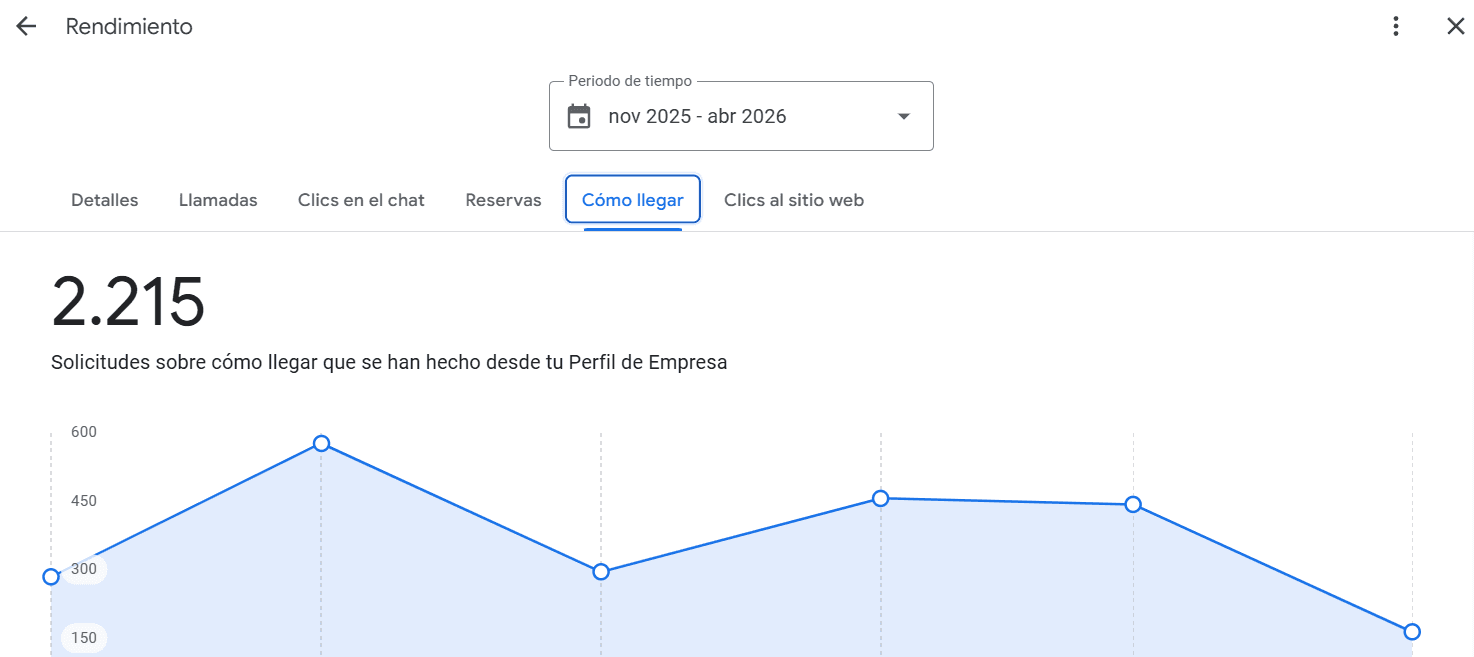
Task: Click the calendar icon in the period field
Action: (x=579, y=117)
